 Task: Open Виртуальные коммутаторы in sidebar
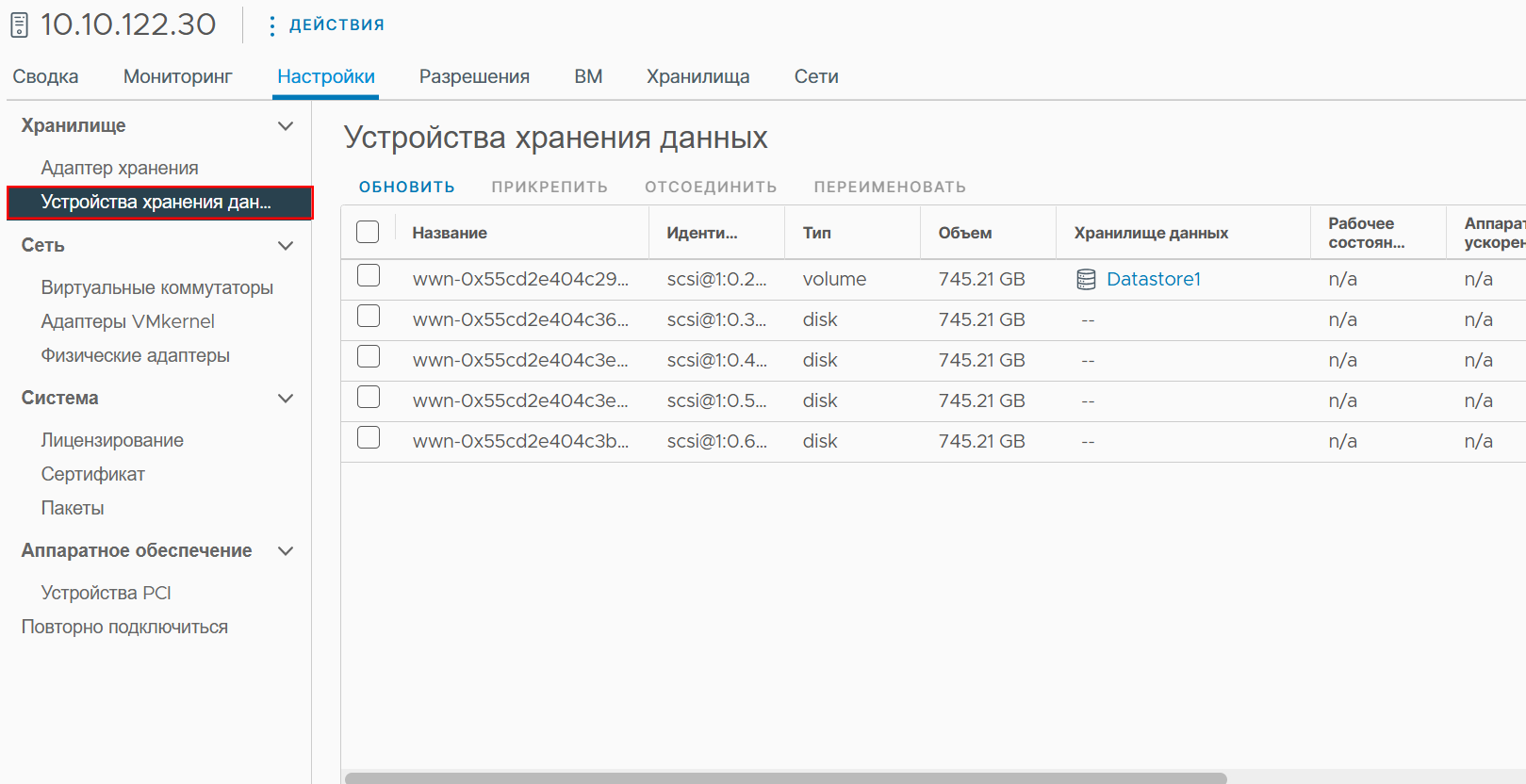pyautogui.click(x=157, y=287)
